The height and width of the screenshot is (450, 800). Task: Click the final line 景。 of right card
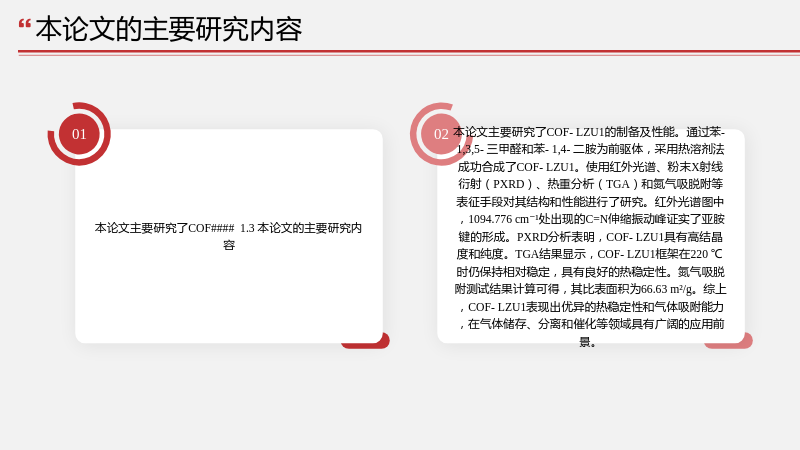(588, 342)
